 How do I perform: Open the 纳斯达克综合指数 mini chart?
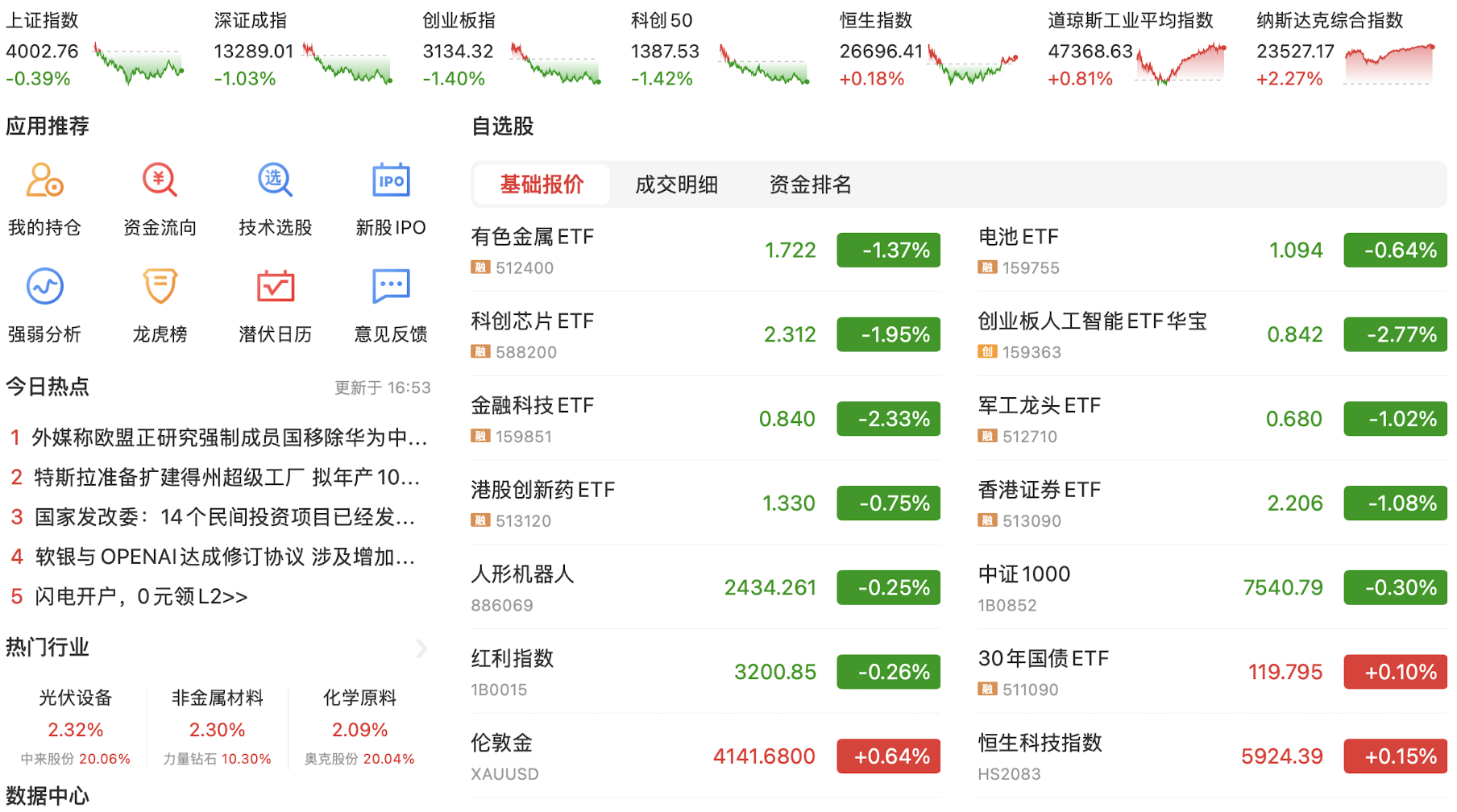pos(1389,64)
